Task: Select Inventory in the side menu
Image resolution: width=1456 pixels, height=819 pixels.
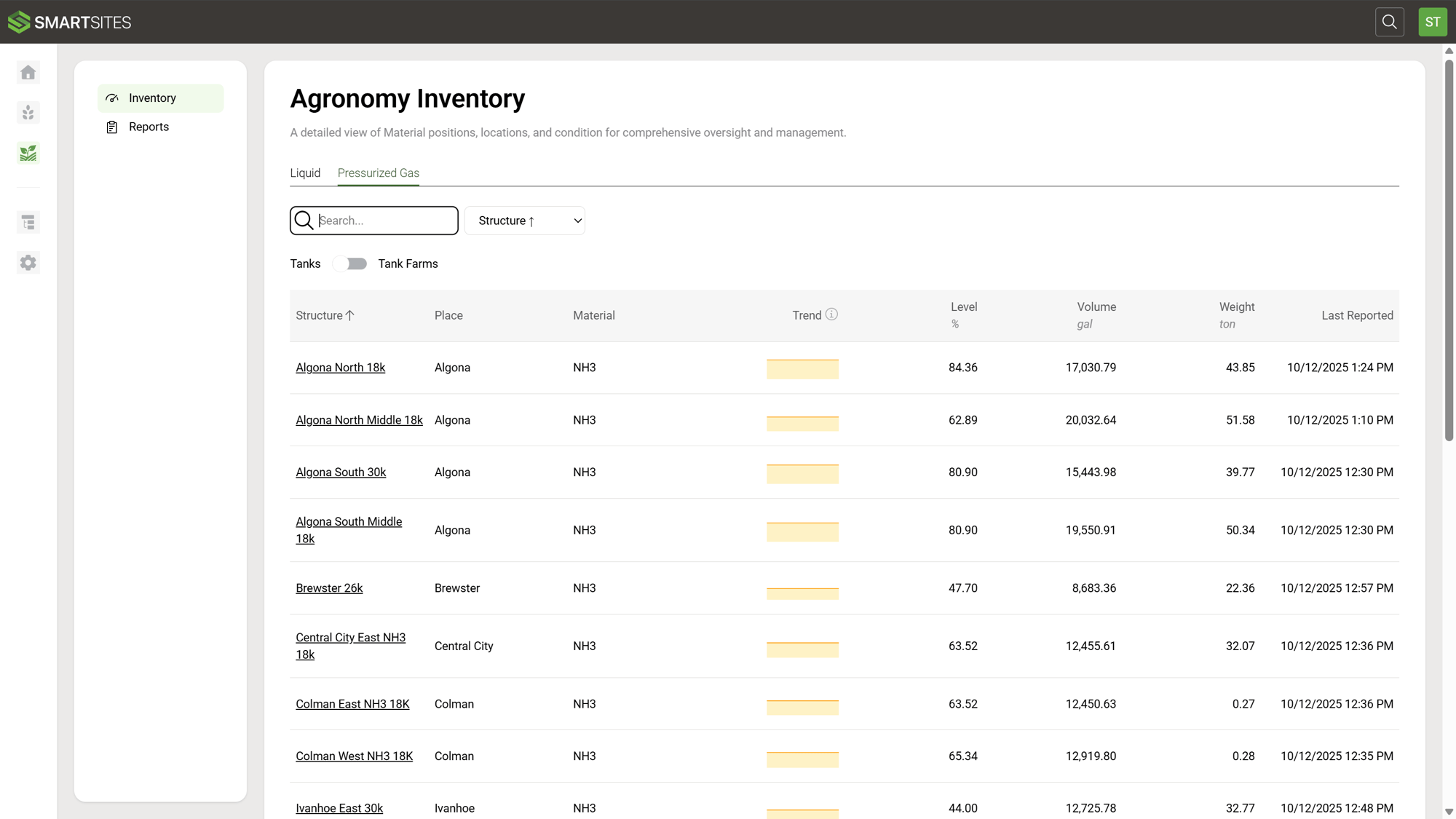Action: click(x=152, y=98)
